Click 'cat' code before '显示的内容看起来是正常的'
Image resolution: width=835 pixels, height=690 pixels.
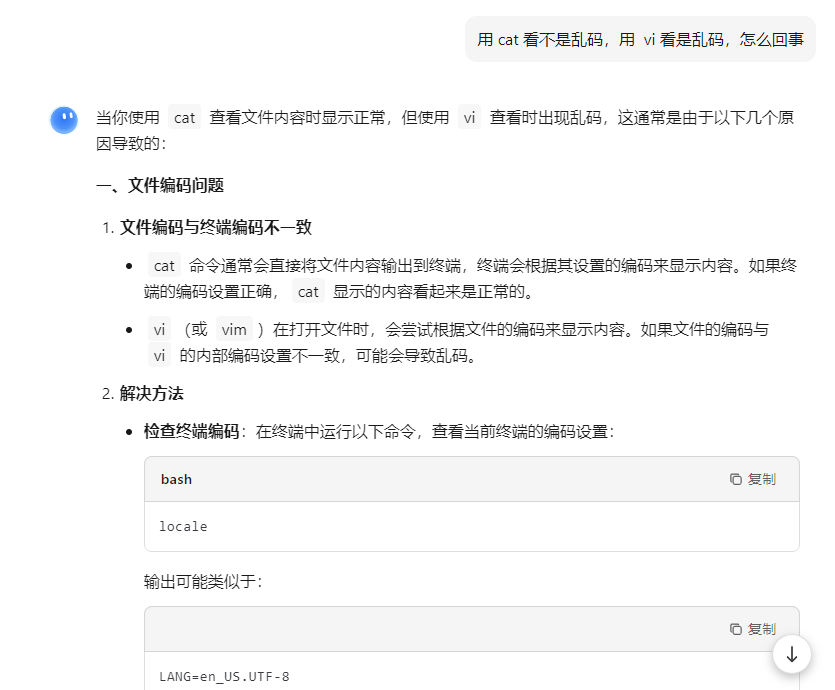click(308, 292)
